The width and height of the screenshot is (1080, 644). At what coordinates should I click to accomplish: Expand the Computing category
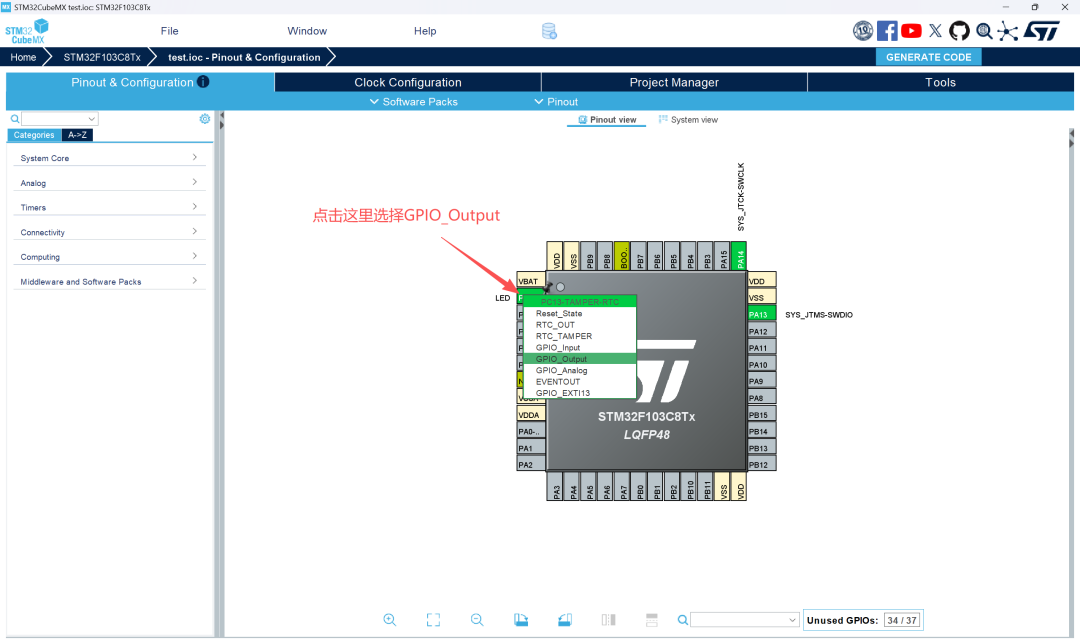click(x=110, y=256)
